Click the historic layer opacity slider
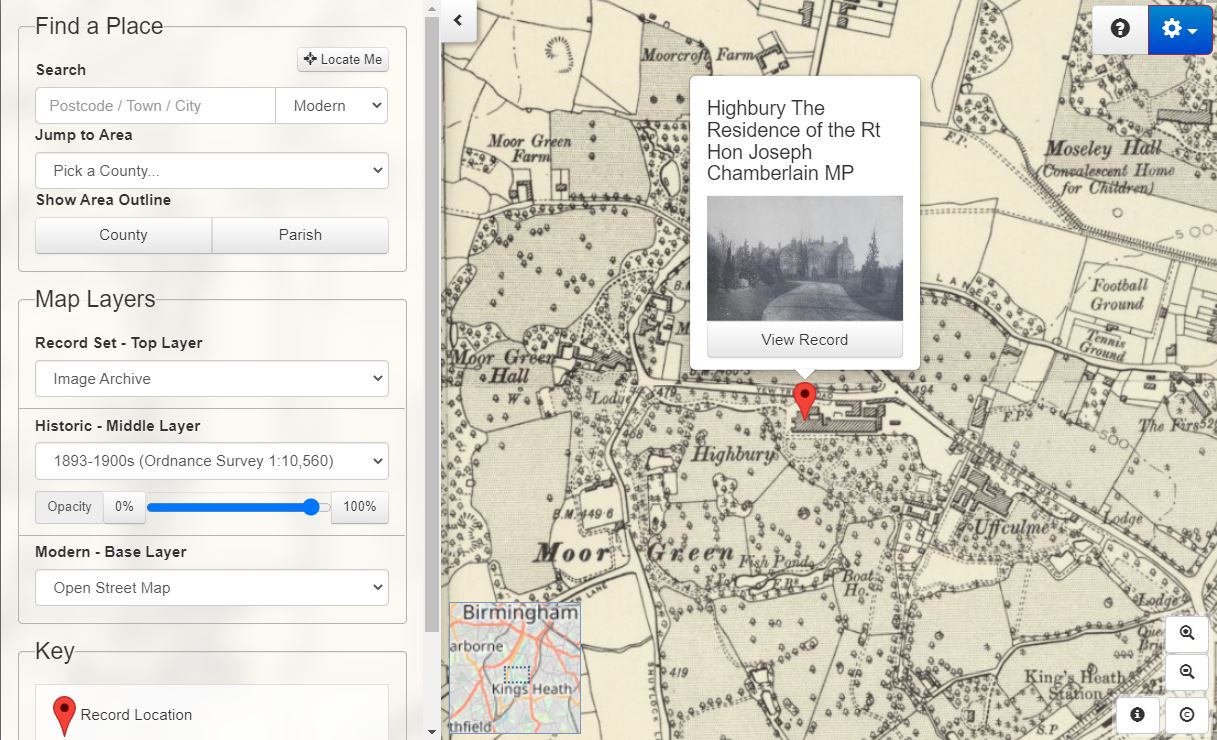 tap(238, 507)
